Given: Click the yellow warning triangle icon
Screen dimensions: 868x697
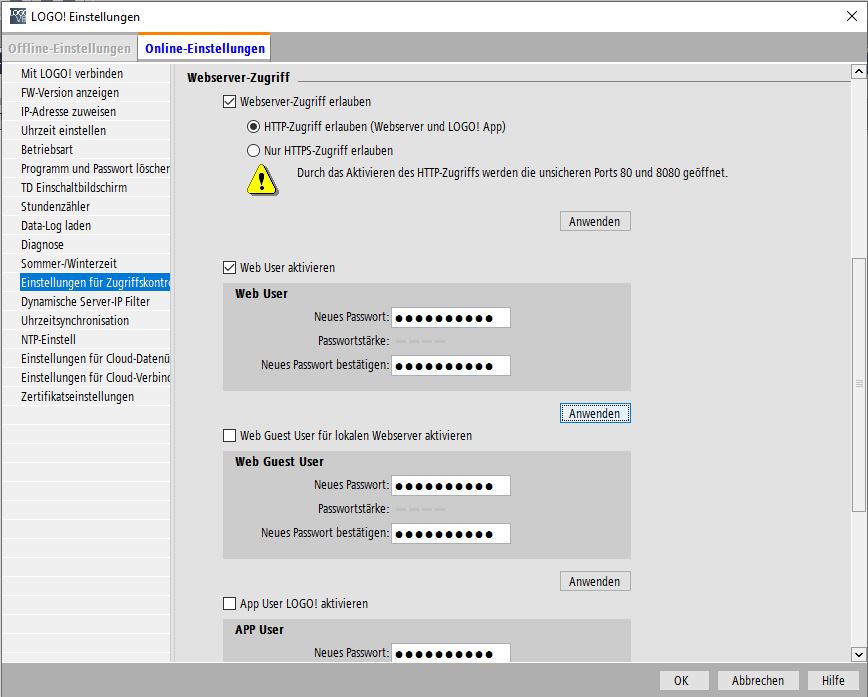Looking at the screenshot, I should 262,180.
